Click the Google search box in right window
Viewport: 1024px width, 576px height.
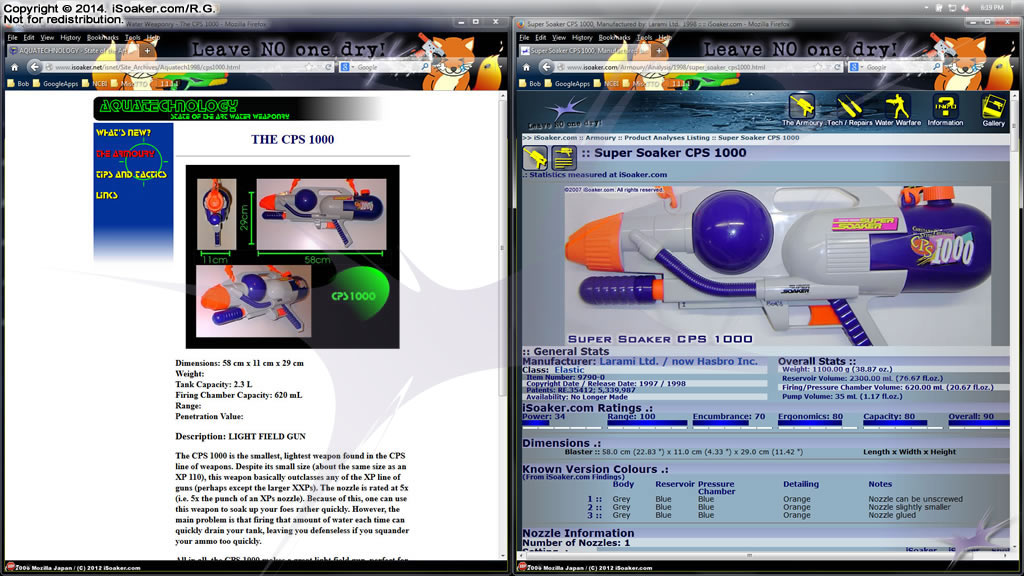click(x=897, y=67)
